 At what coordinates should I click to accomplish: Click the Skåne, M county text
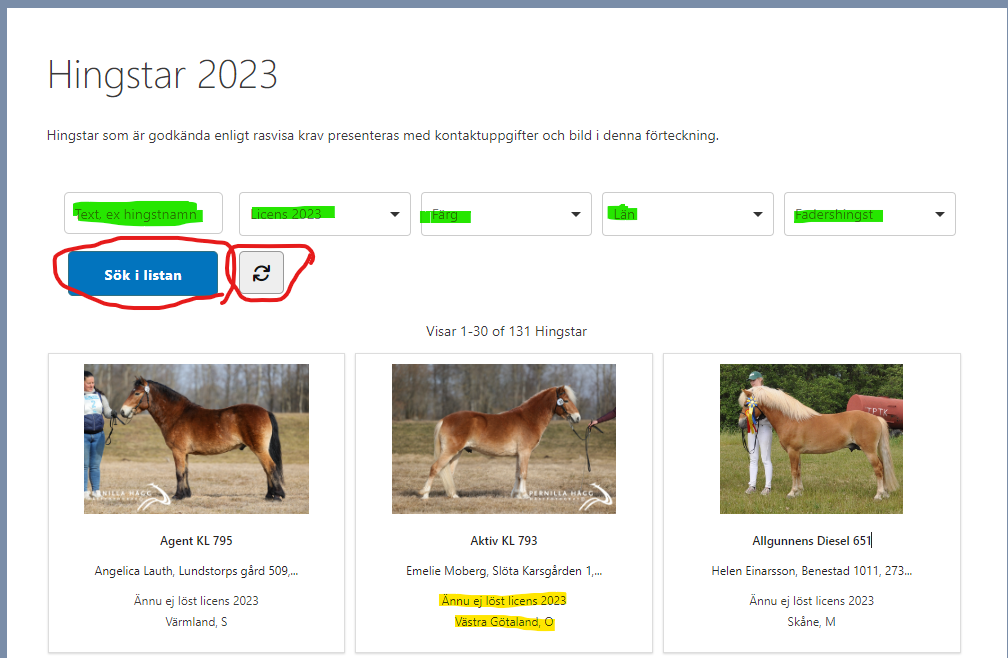(x=811, y=622)
